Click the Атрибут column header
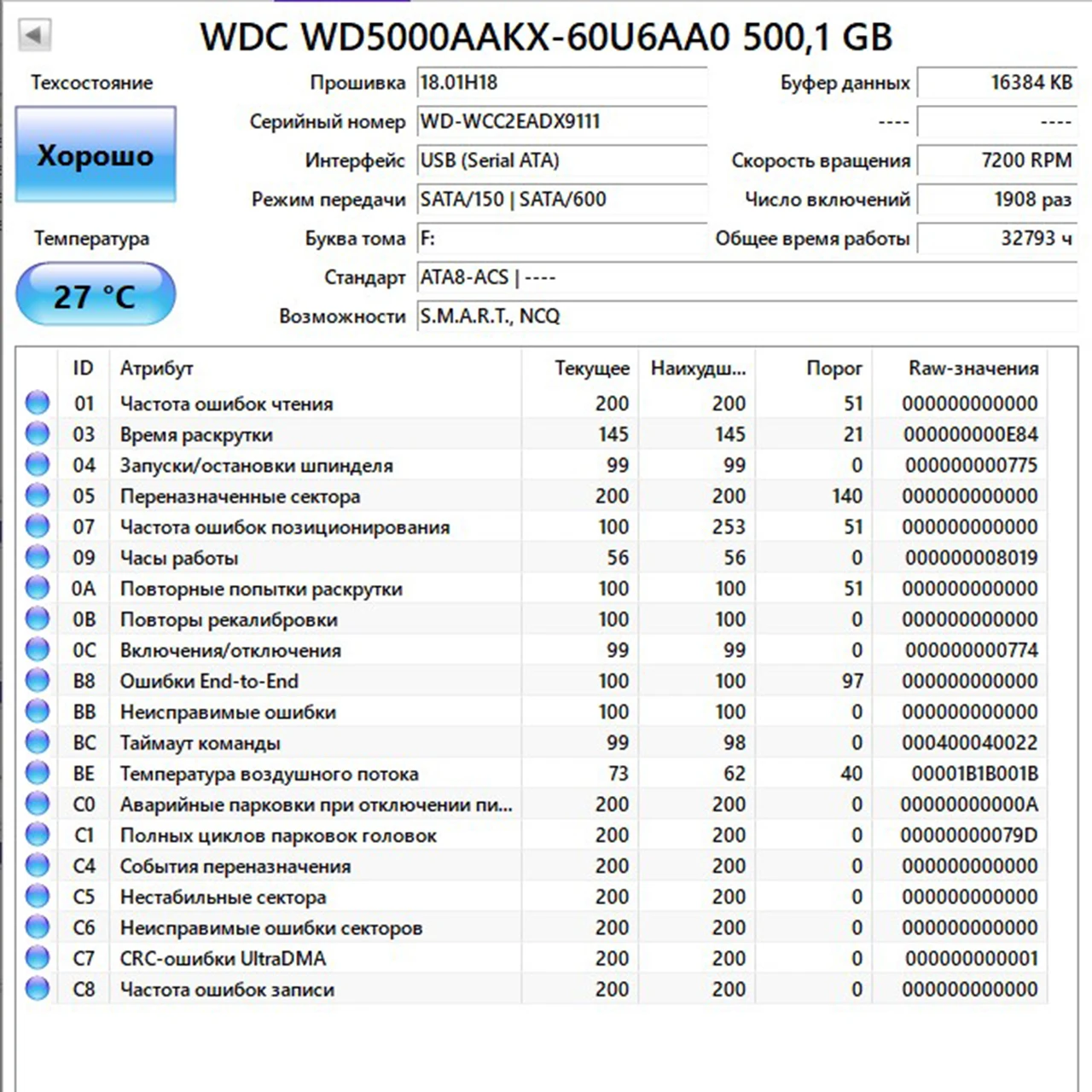Image resolution: width=1092 pixels, height=1092 pixels. click(315, 368)
